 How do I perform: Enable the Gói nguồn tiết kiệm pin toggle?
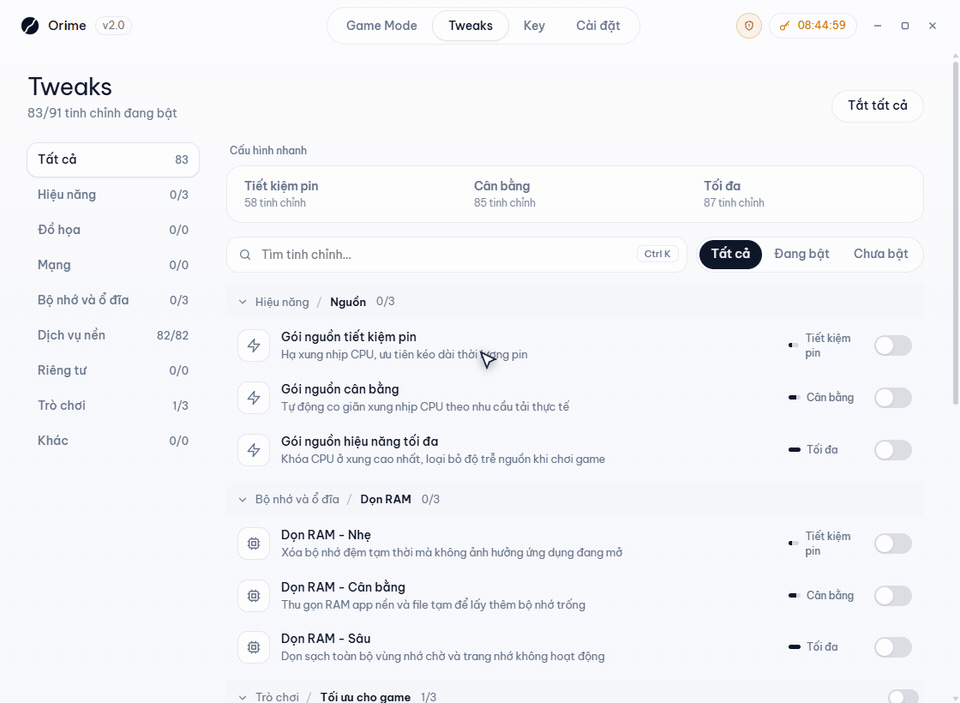(893, 345)
